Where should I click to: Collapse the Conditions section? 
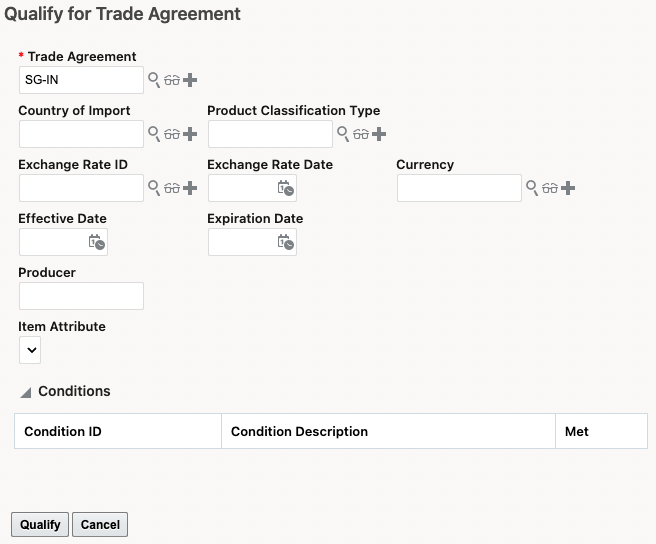26,392
